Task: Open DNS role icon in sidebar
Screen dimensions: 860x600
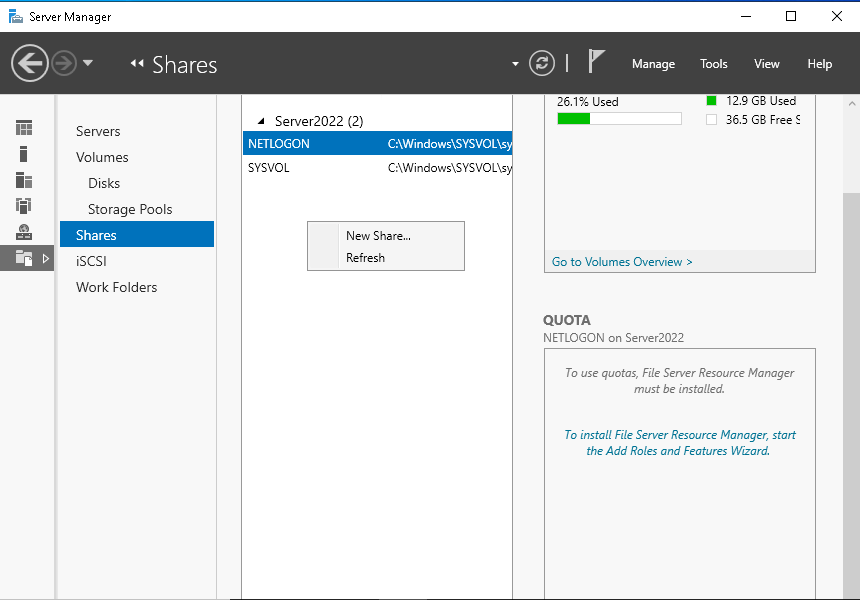Action: tap(24, 232)
